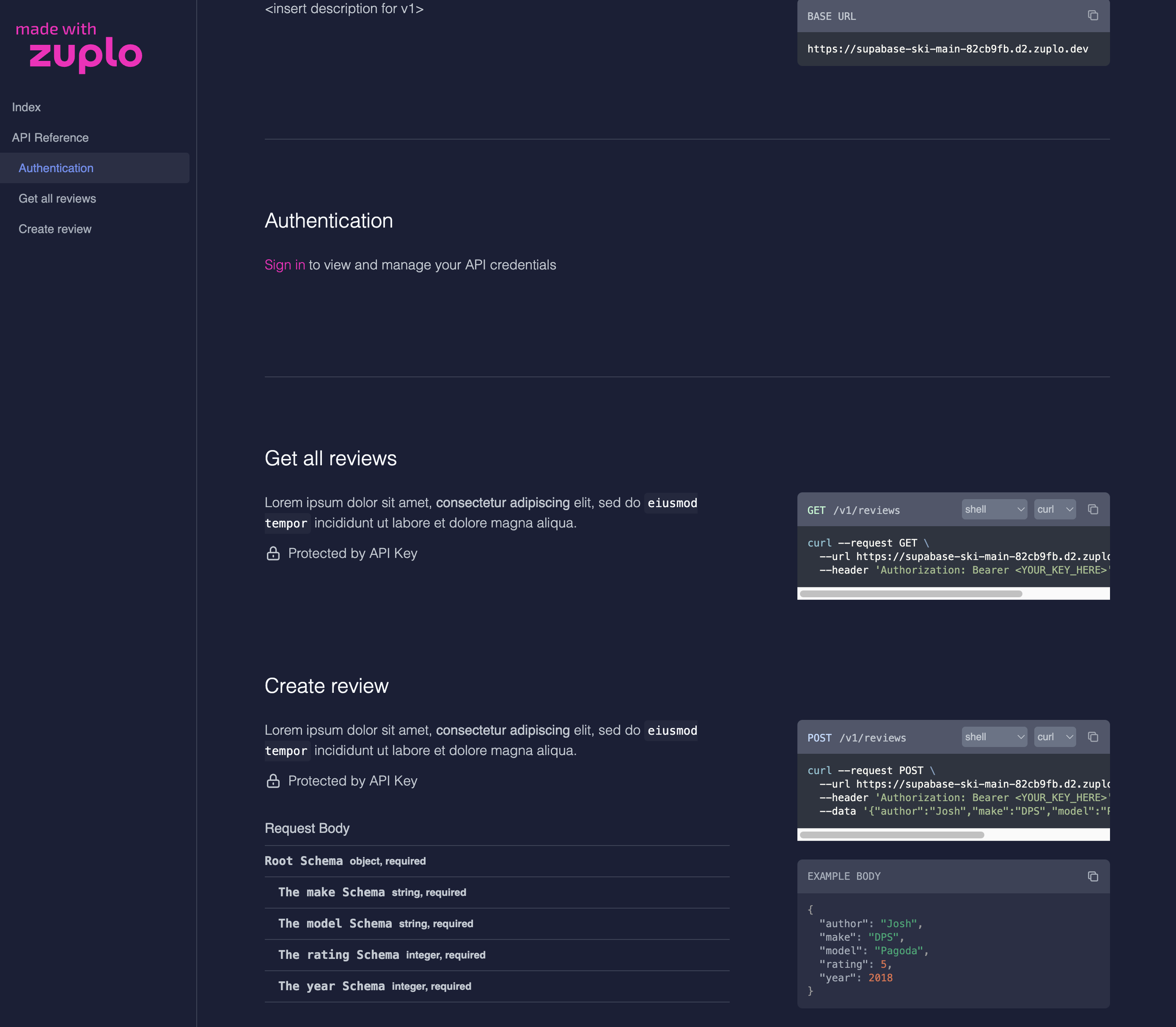Click the shell dropdown for POST request
The width and height of the screenshot is (1176, 1027).
click(993, 737)
